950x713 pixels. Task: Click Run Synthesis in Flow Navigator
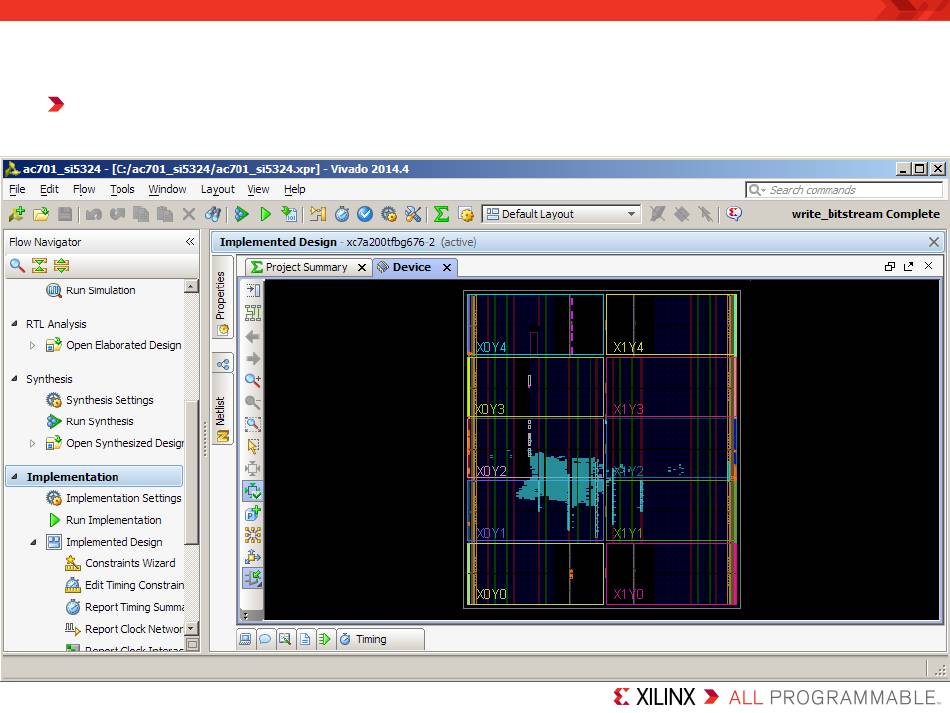point(99,421)
